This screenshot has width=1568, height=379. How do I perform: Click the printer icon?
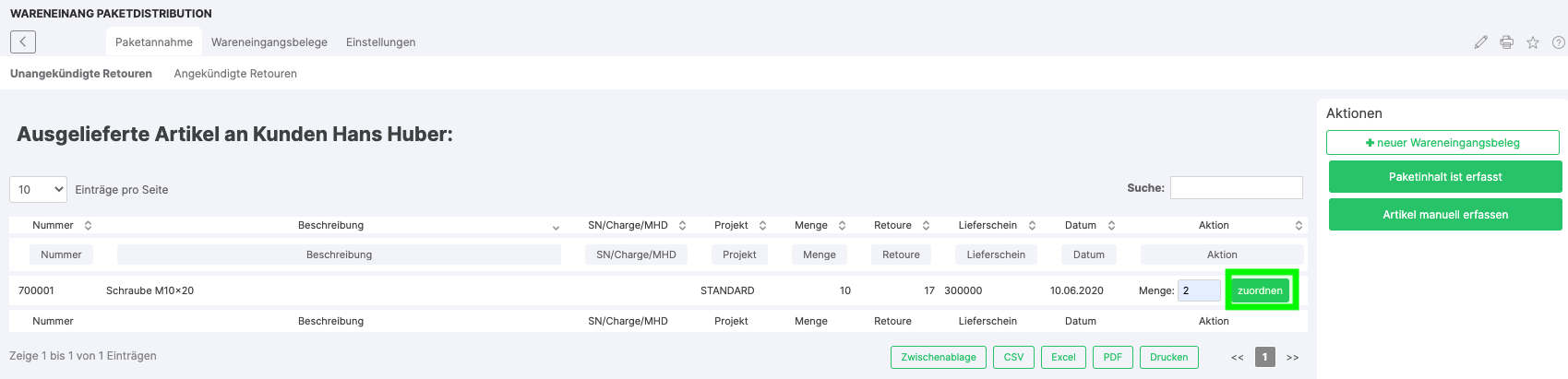point(1506,42)
